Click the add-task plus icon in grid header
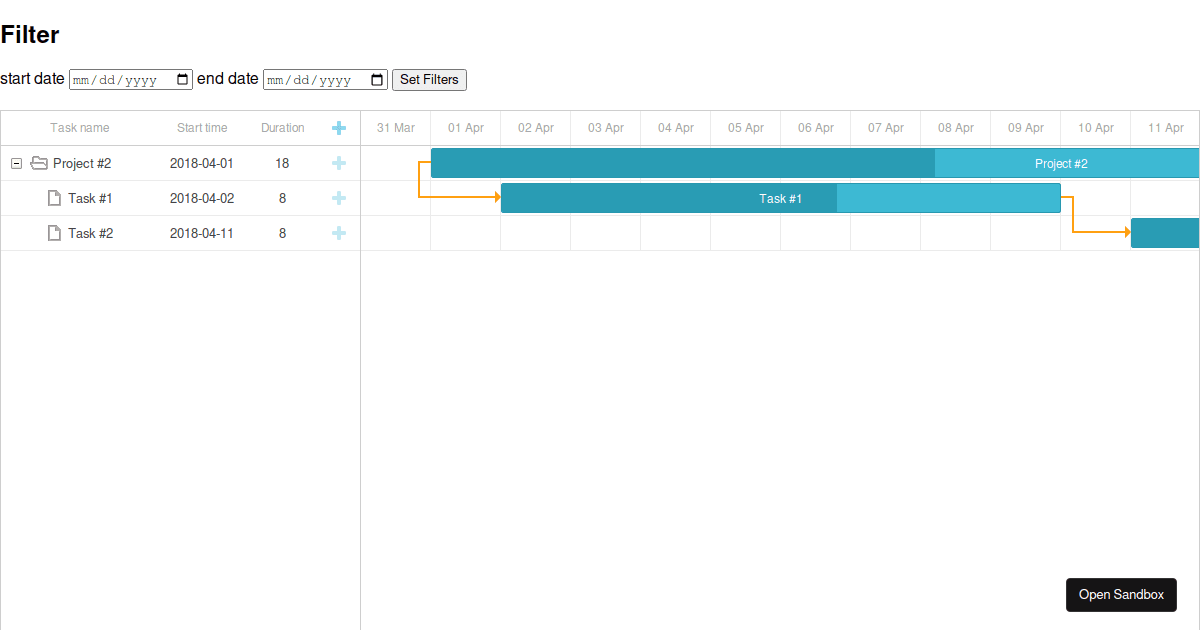The height and width of the screenshot is (630, 1200). (339, 128)
